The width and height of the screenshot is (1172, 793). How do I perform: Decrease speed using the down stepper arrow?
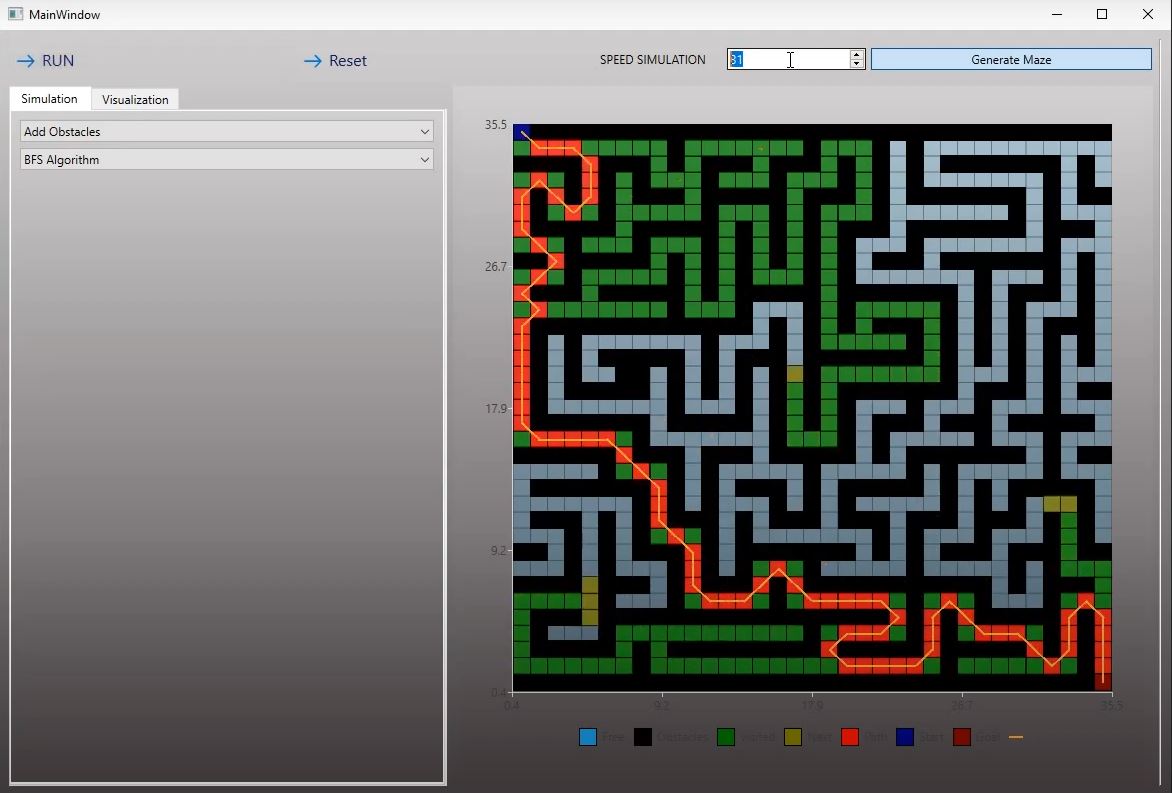pyautogui.click(x=857, y=64)
